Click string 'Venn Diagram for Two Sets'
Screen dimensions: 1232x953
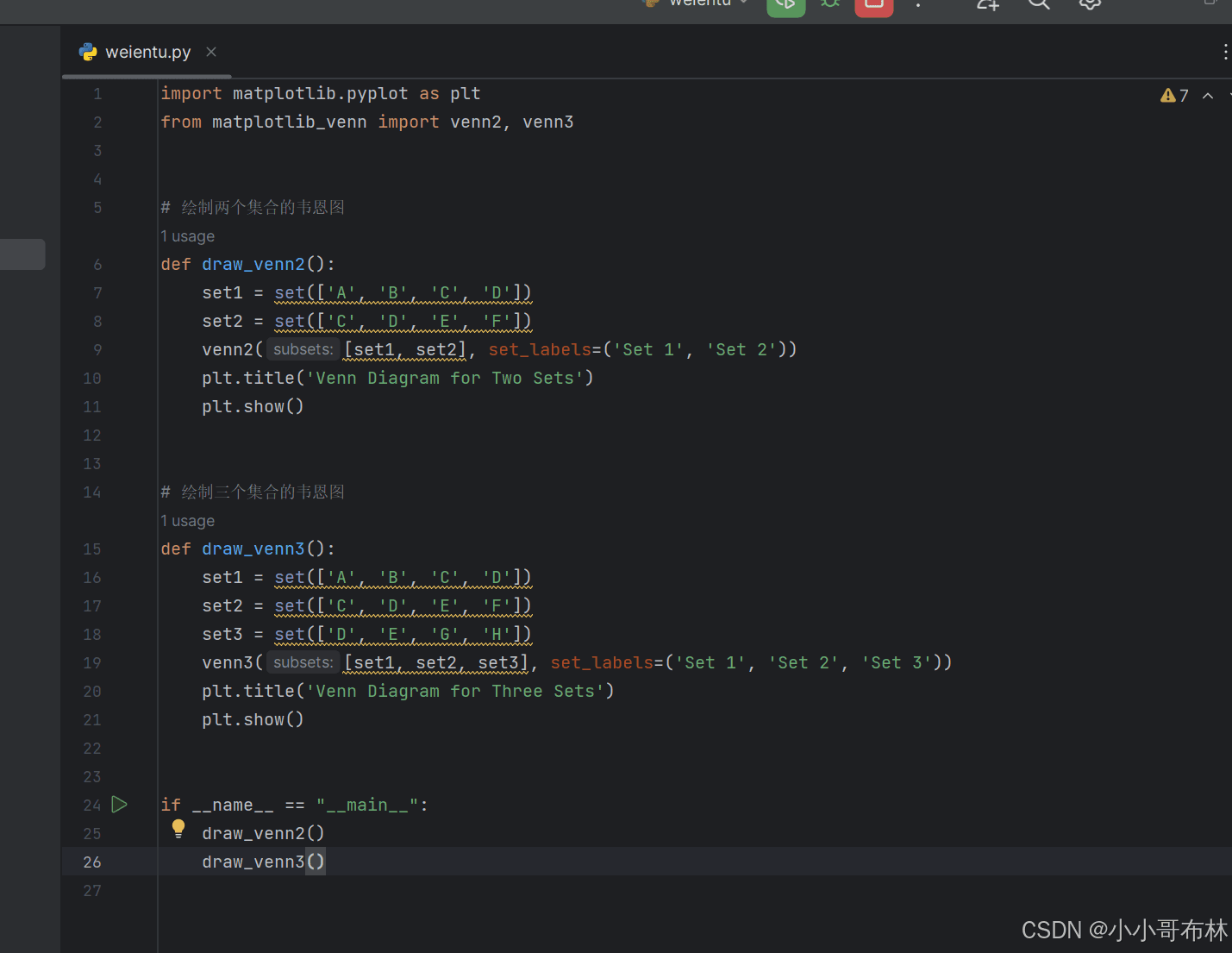(x=445, y=378)
